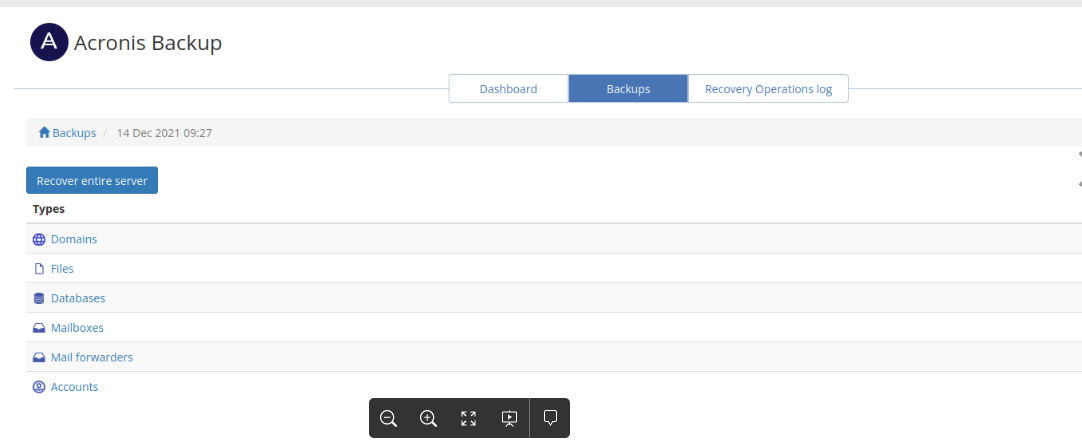Open the Mailboxes backup type link
Screen dimensions: 1082x448
77,328
